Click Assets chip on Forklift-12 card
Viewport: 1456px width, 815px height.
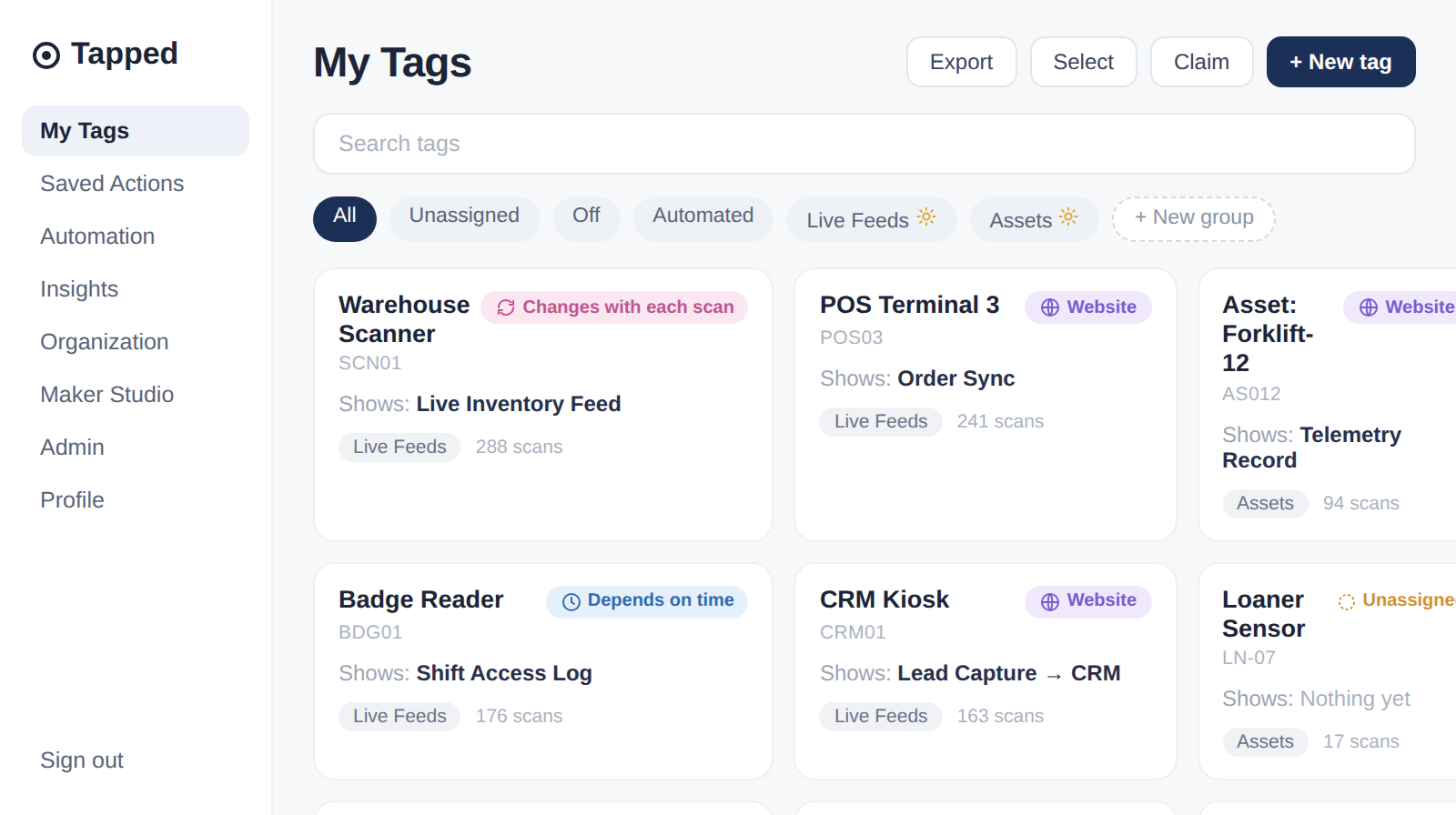tap(1265, 503)
